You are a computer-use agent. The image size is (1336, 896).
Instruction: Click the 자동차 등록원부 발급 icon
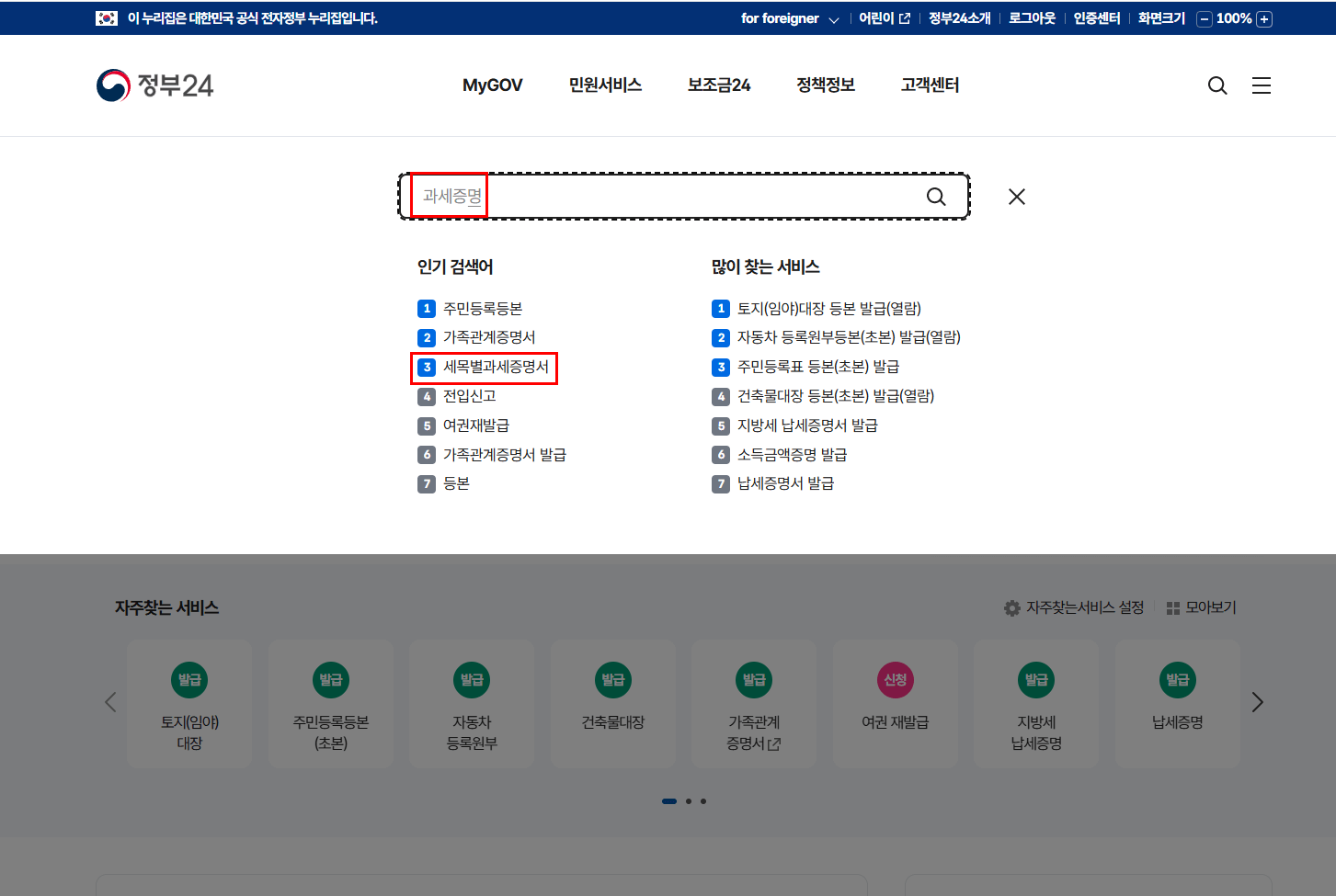click(472, 703)
